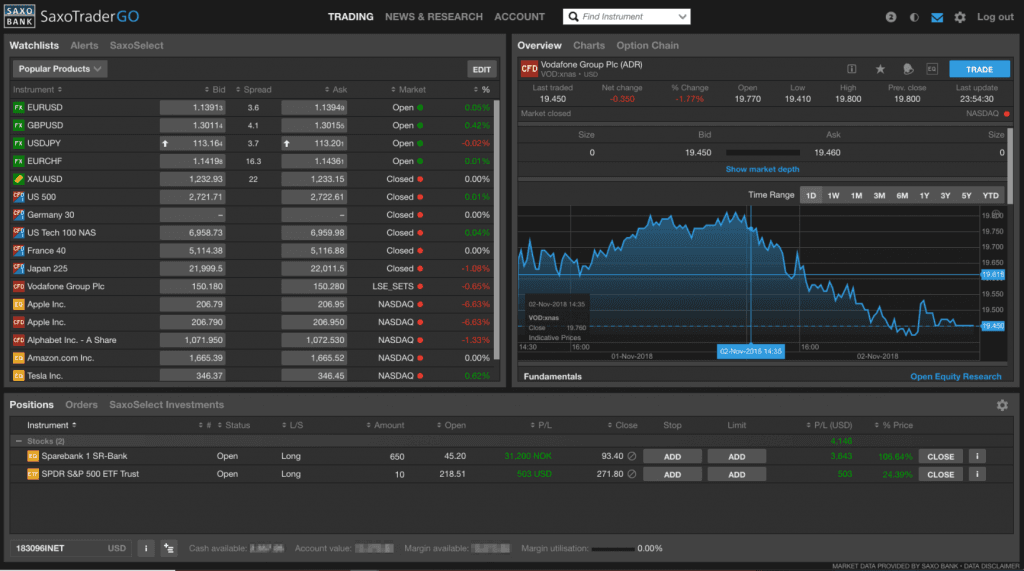Click info icon for Sparebank 1 position
1024x571 pixels.
point(978,456)
